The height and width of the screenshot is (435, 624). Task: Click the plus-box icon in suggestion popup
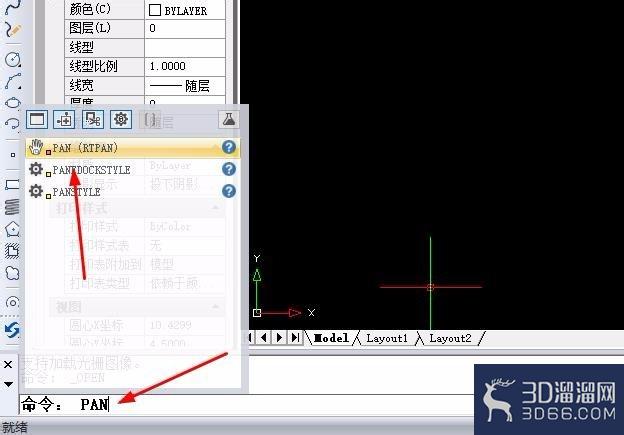[x=64, y=119]
